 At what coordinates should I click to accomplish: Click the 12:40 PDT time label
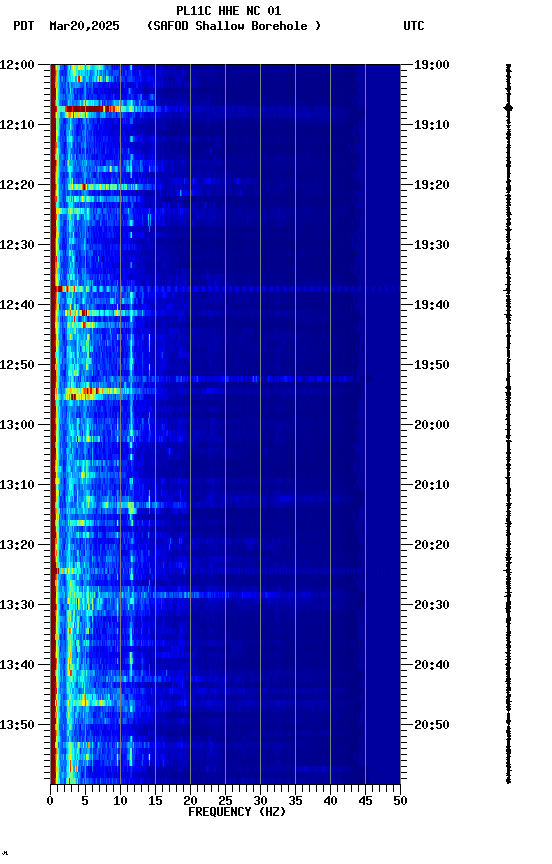17,305
